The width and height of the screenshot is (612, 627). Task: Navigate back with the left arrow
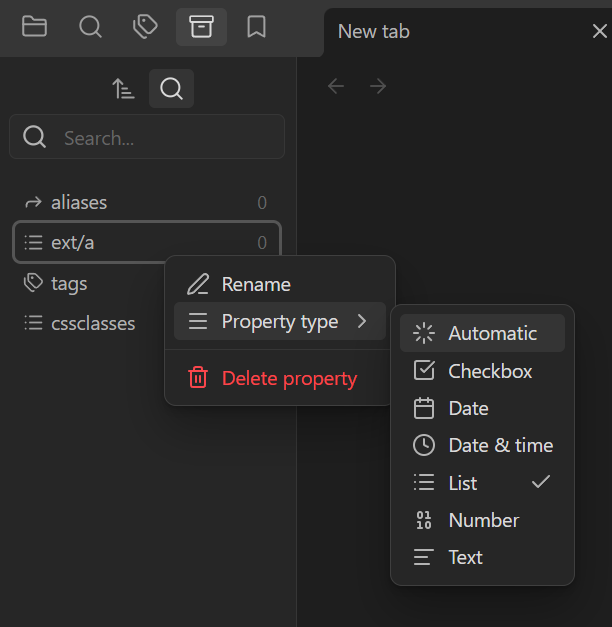tap(336, 86)
